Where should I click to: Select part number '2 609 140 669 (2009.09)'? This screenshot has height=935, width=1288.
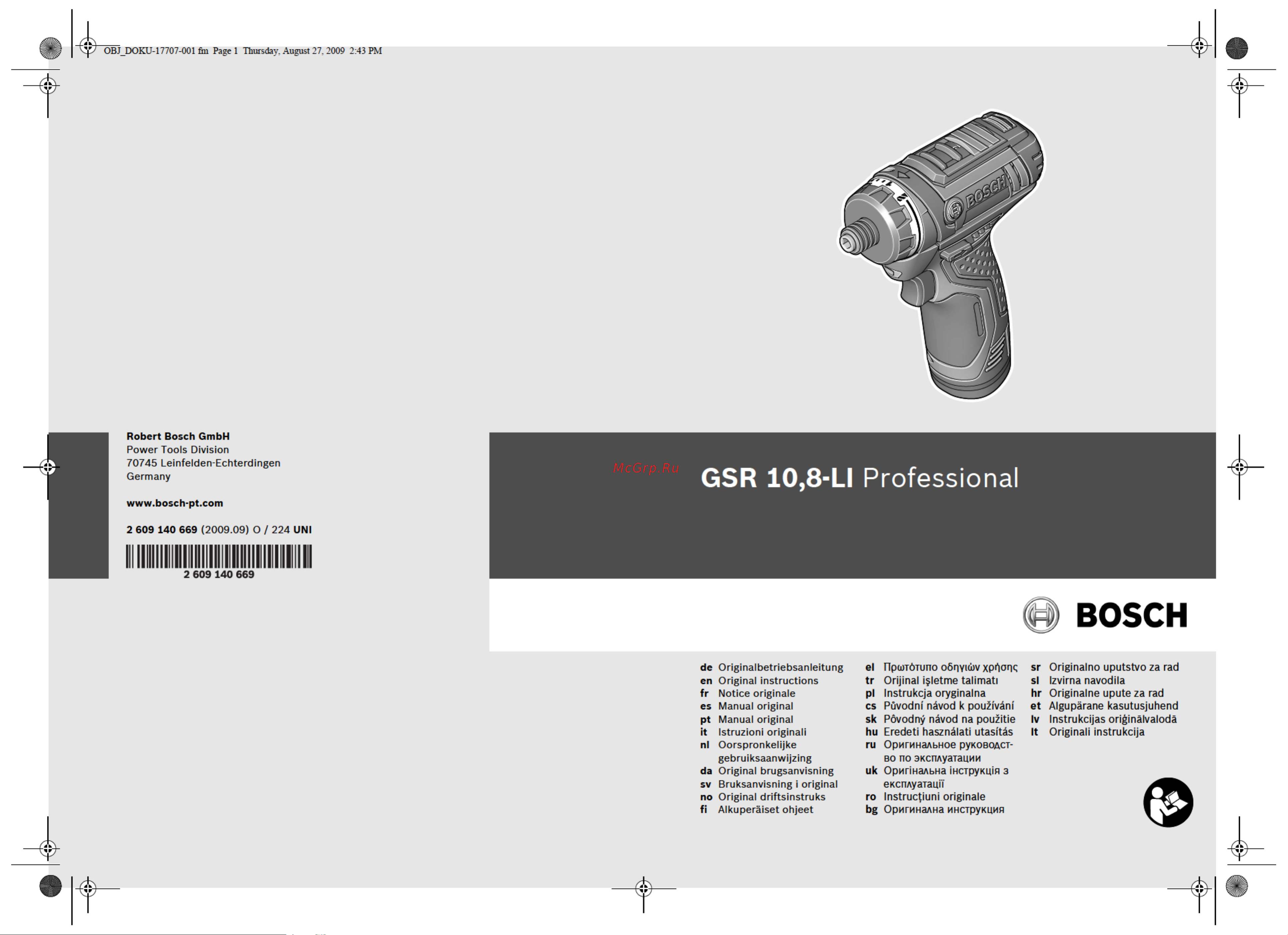[x=187, y=530]
